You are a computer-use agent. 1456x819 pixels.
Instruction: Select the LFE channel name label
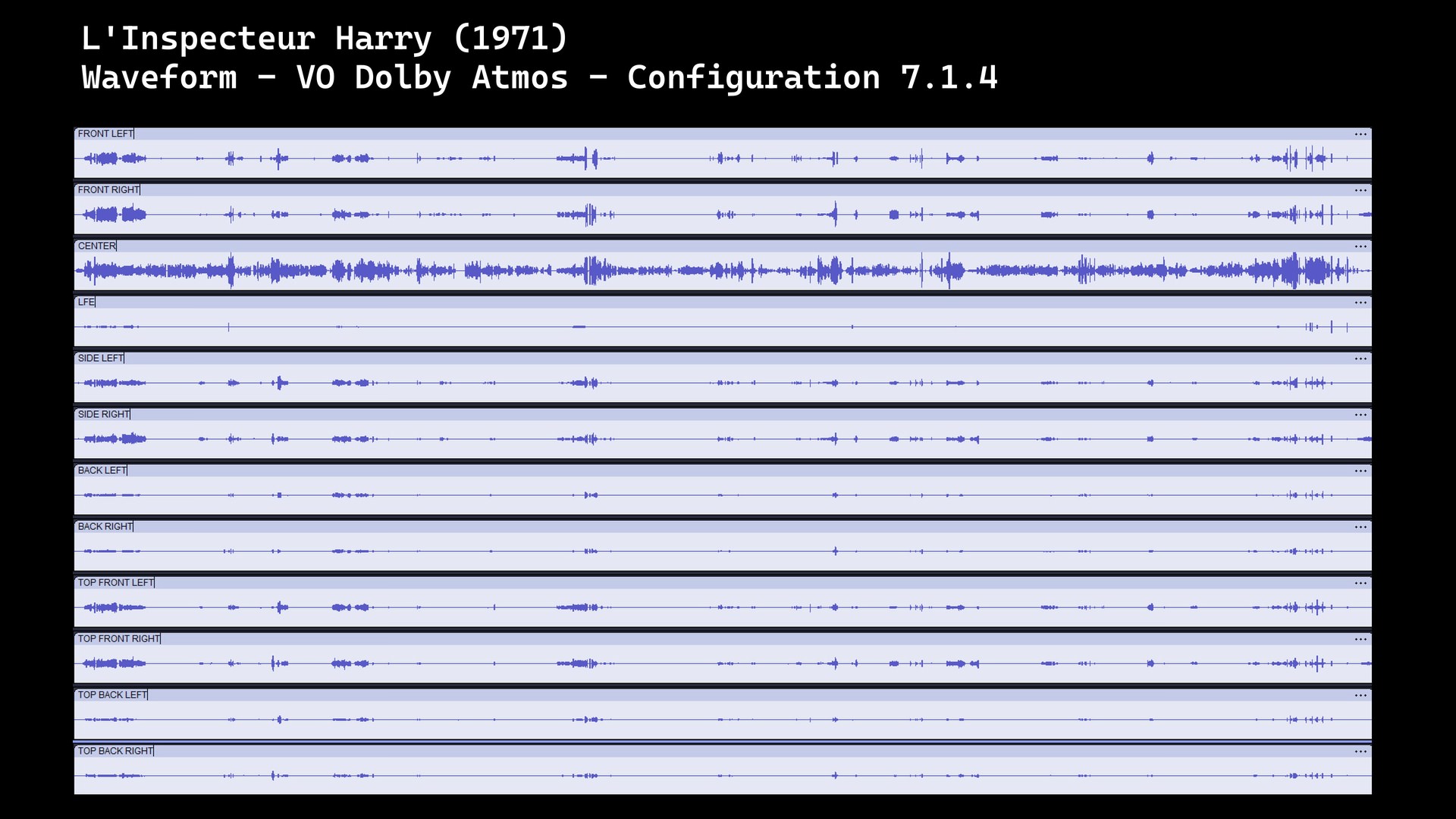tap(85, 302)
